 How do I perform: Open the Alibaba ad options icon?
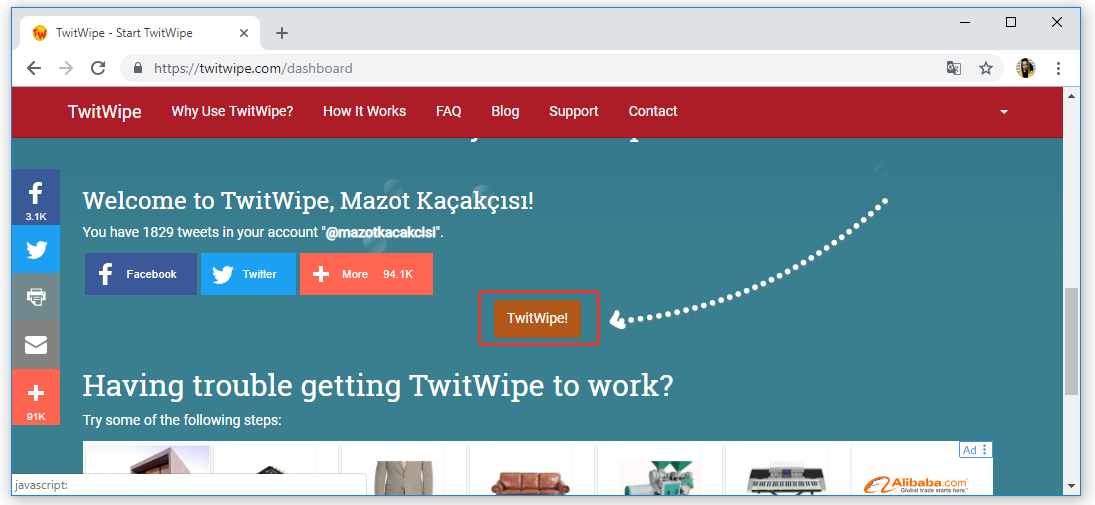[x=985, y=450]
